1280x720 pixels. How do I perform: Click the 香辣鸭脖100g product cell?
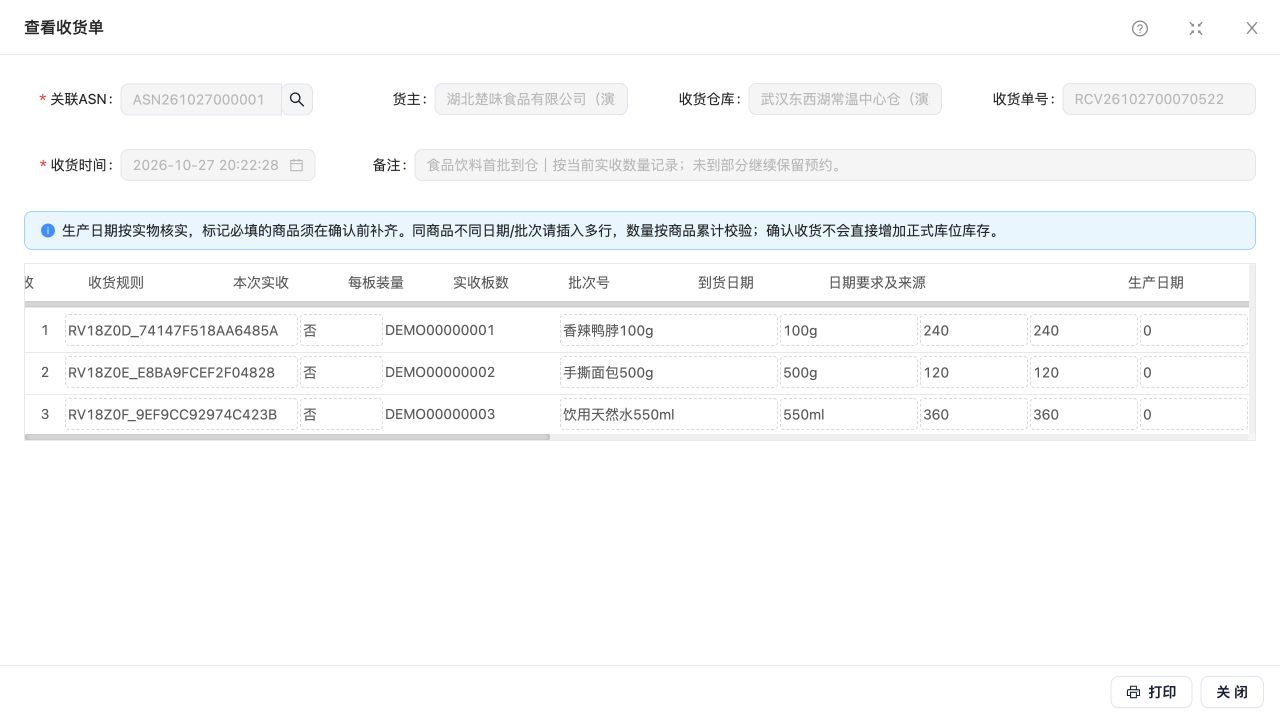(669, 330)
